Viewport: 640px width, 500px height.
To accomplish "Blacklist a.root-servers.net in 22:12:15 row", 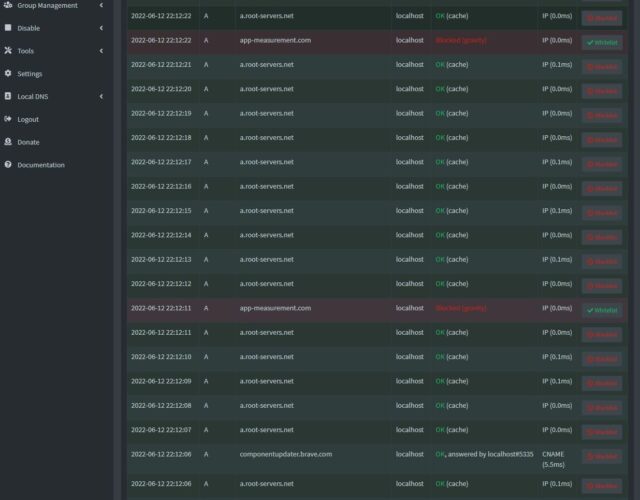I will click(602, 213).
